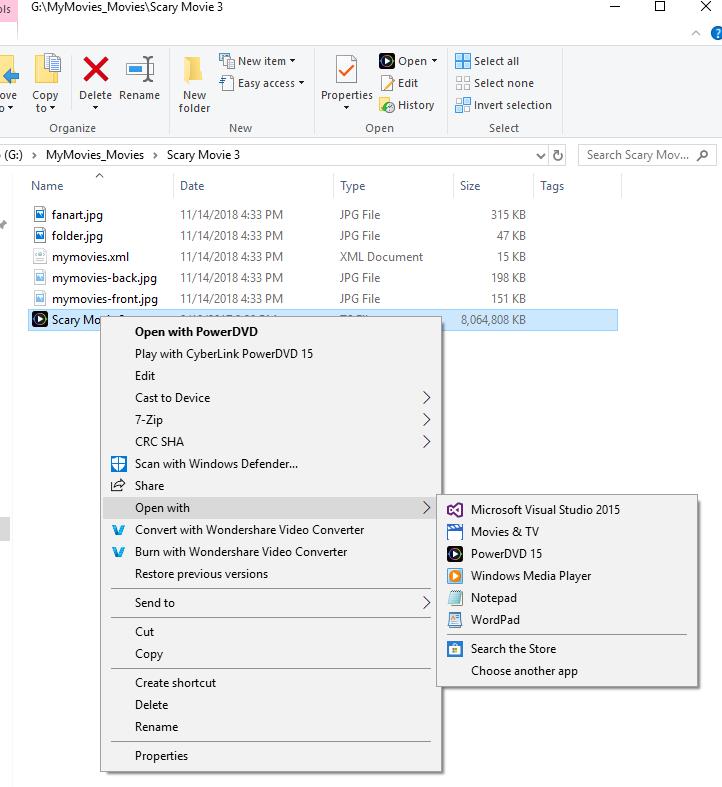Click the New item icon
Viewport: 722px width, 787px height.
point(226,61)
